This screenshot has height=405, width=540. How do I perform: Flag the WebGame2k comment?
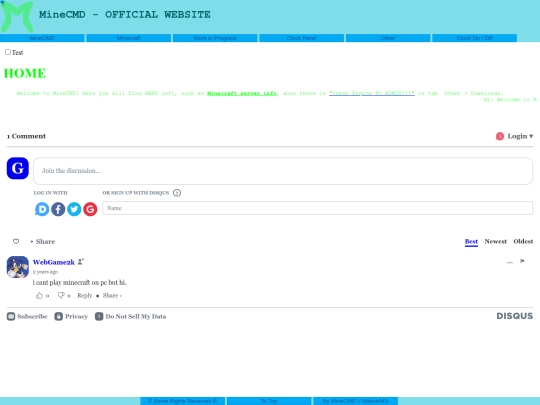click(522, 261)
